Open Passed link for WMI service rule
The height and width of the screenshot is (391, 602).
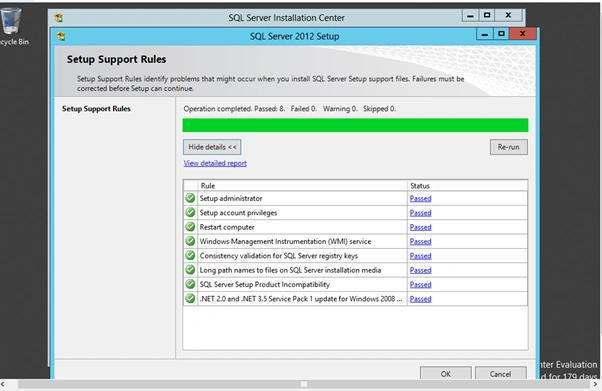click(420, 242)
